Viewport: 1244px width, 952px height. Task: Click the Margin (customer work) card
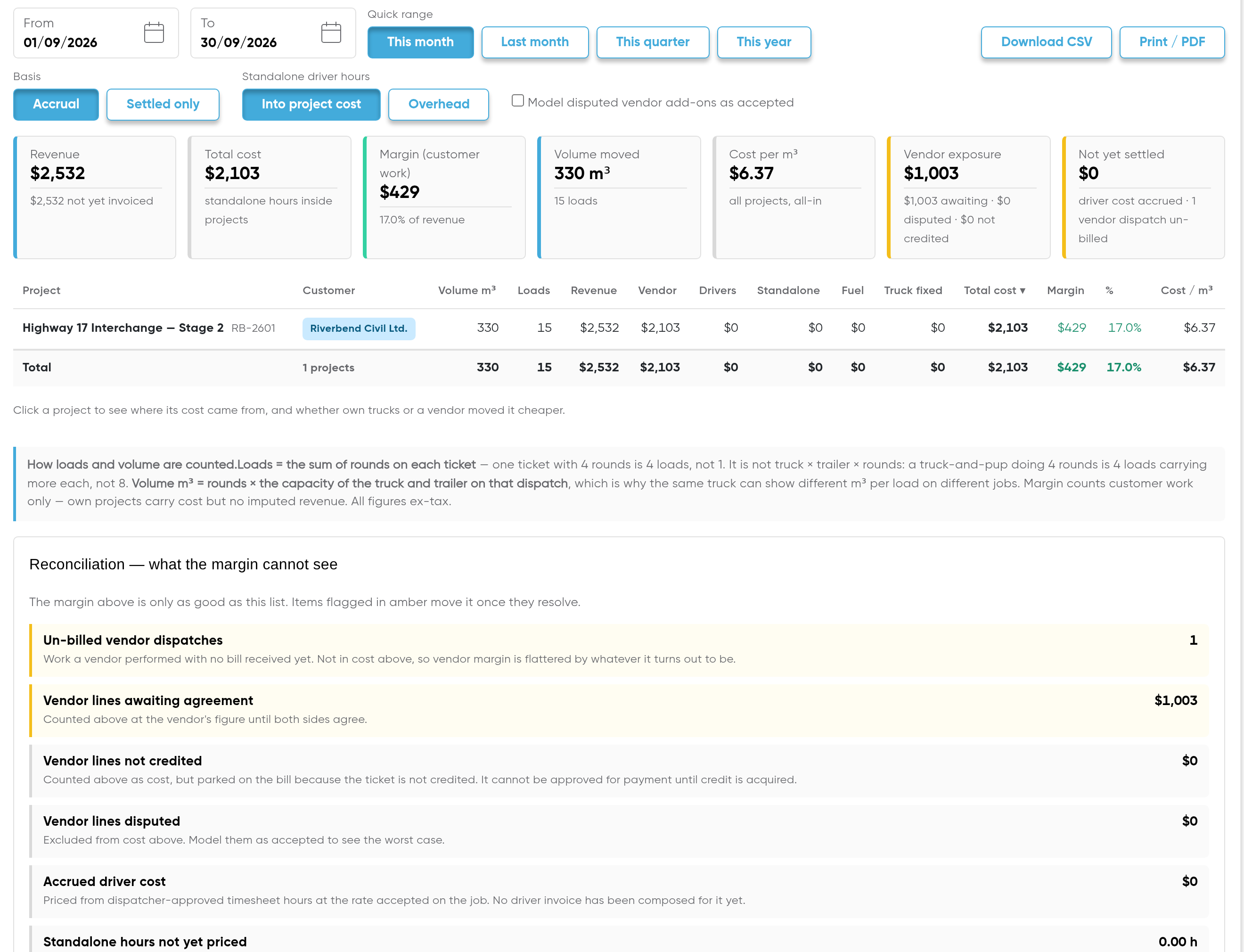[444, 197]
